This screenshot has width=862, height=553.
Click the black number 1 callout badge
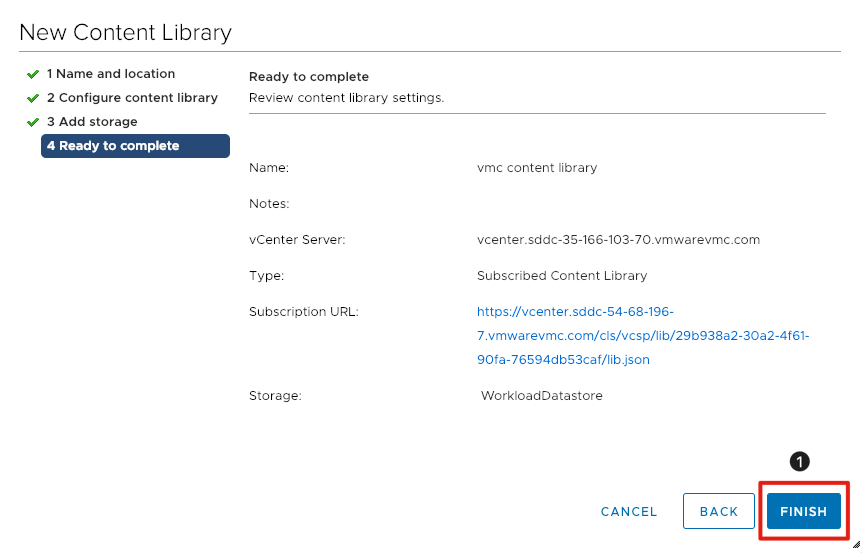point(799,461)
